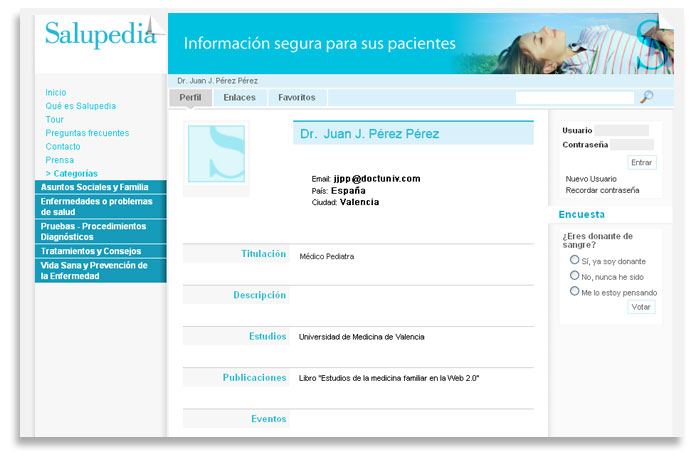Click the Salupedia logo
The image size is (700, 458).
pyautogui.click(x=101, y=34)
